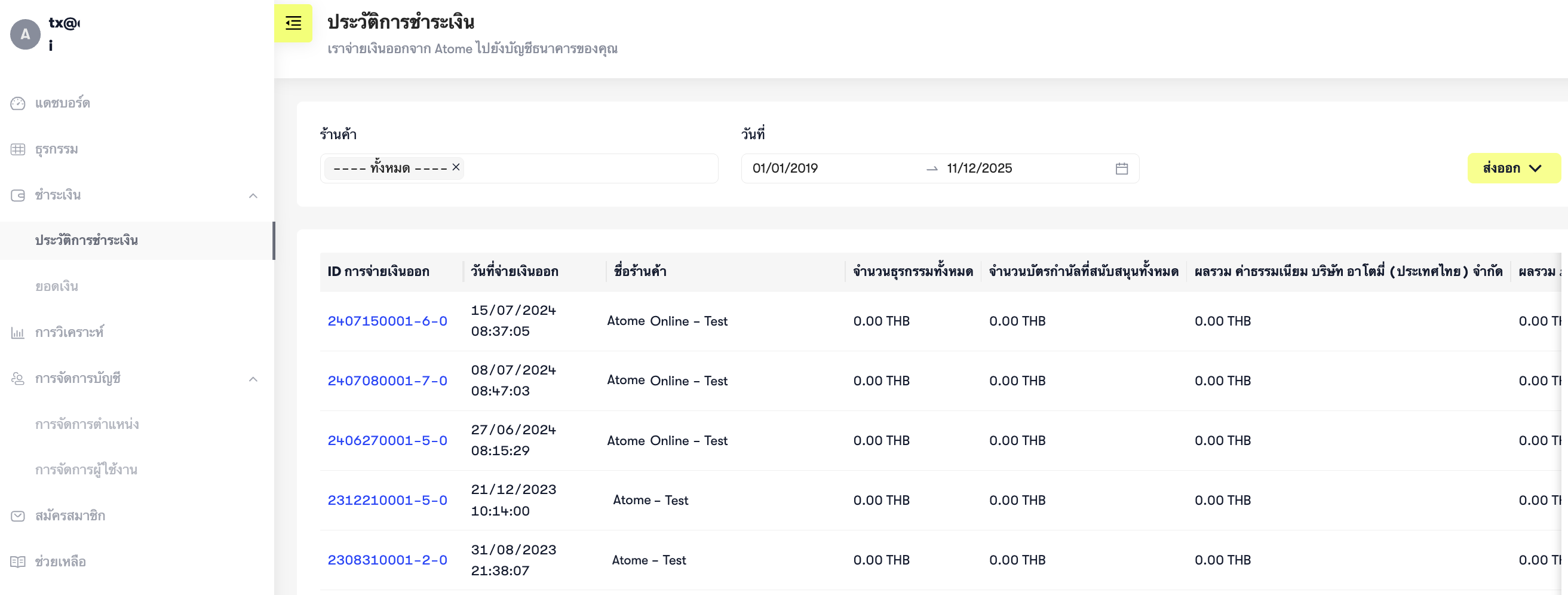Screen dimensions: 1568x595
Task: Open payout ID 2407150001-6-0
Action: pyautogui.click(x=387, y=321)
